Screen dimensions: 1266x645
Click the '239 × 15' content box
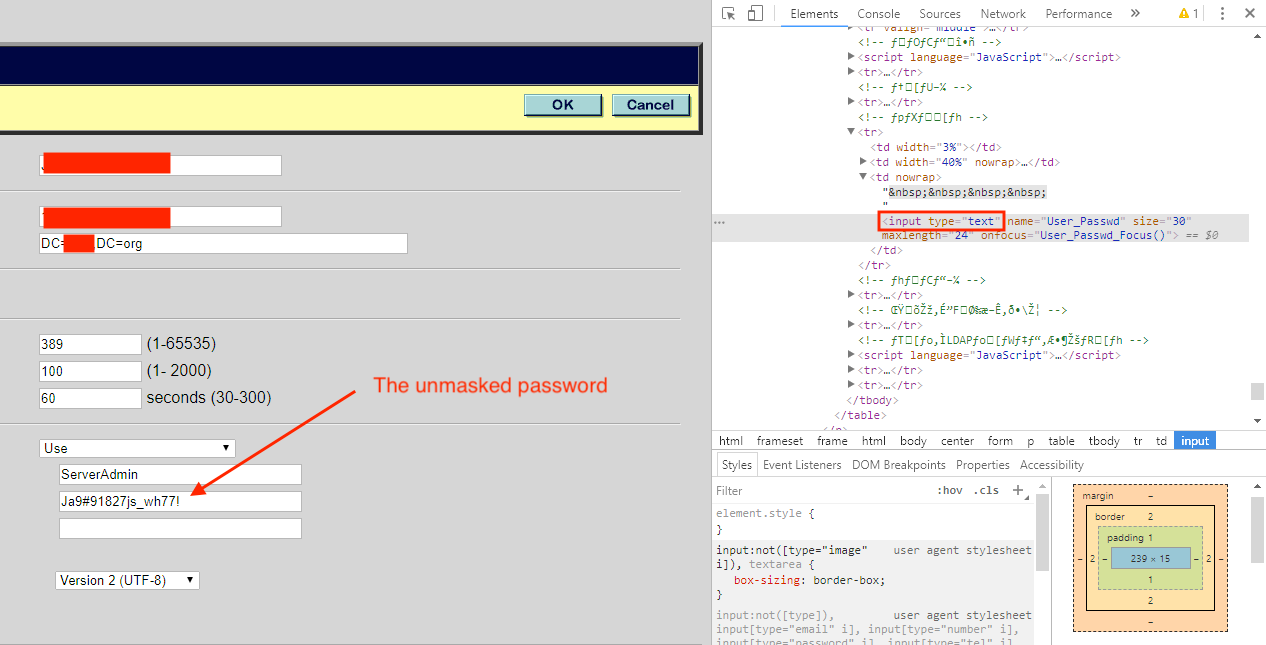coord(1150,558)
